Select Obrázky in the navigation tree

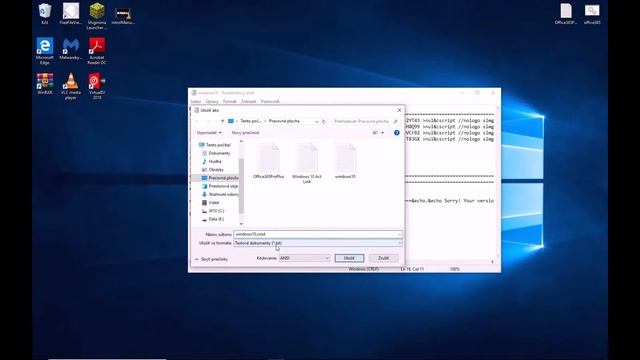coord(213,169)
